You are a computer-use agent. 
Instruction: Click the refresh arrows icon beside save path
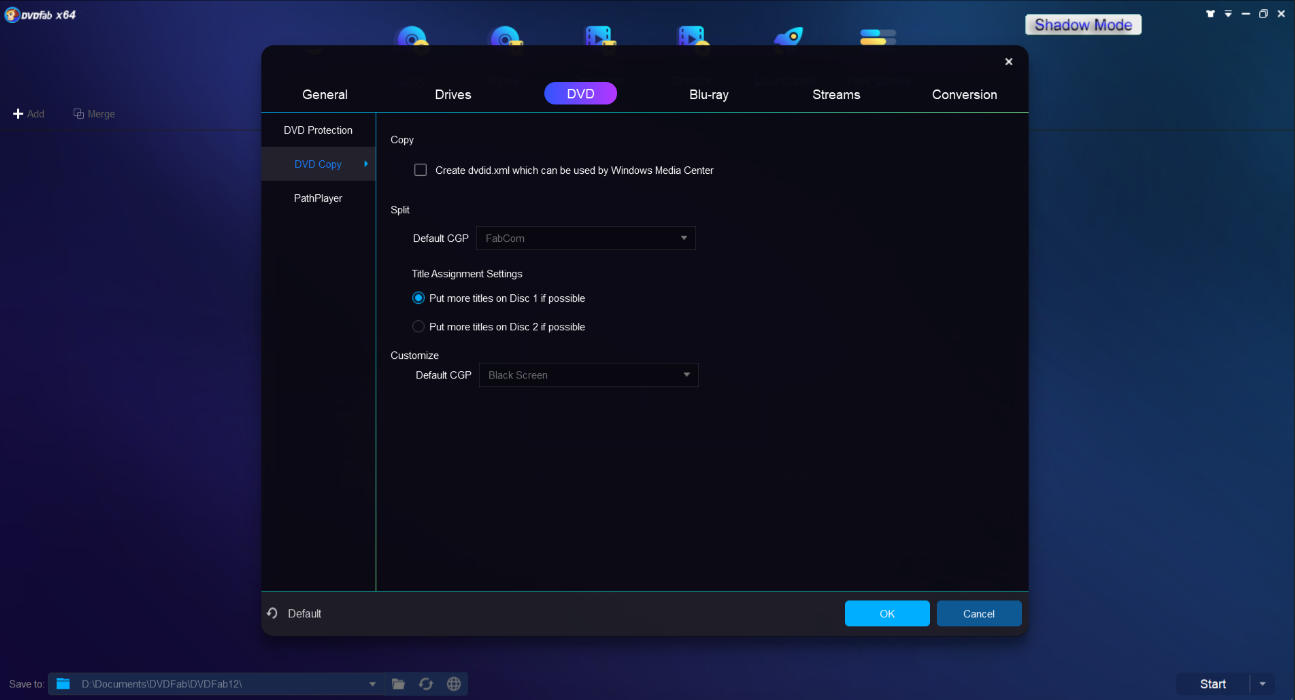coord(426,684)
